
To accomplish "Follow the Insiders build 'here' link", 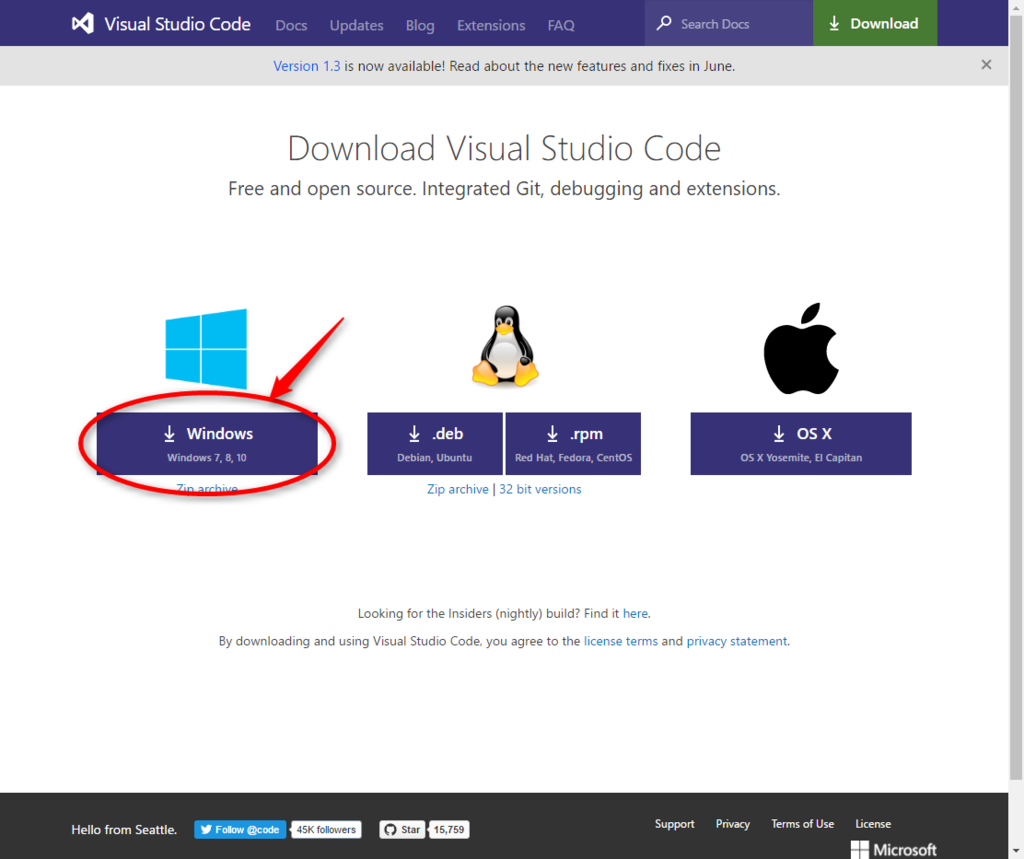I will (635, 613).
